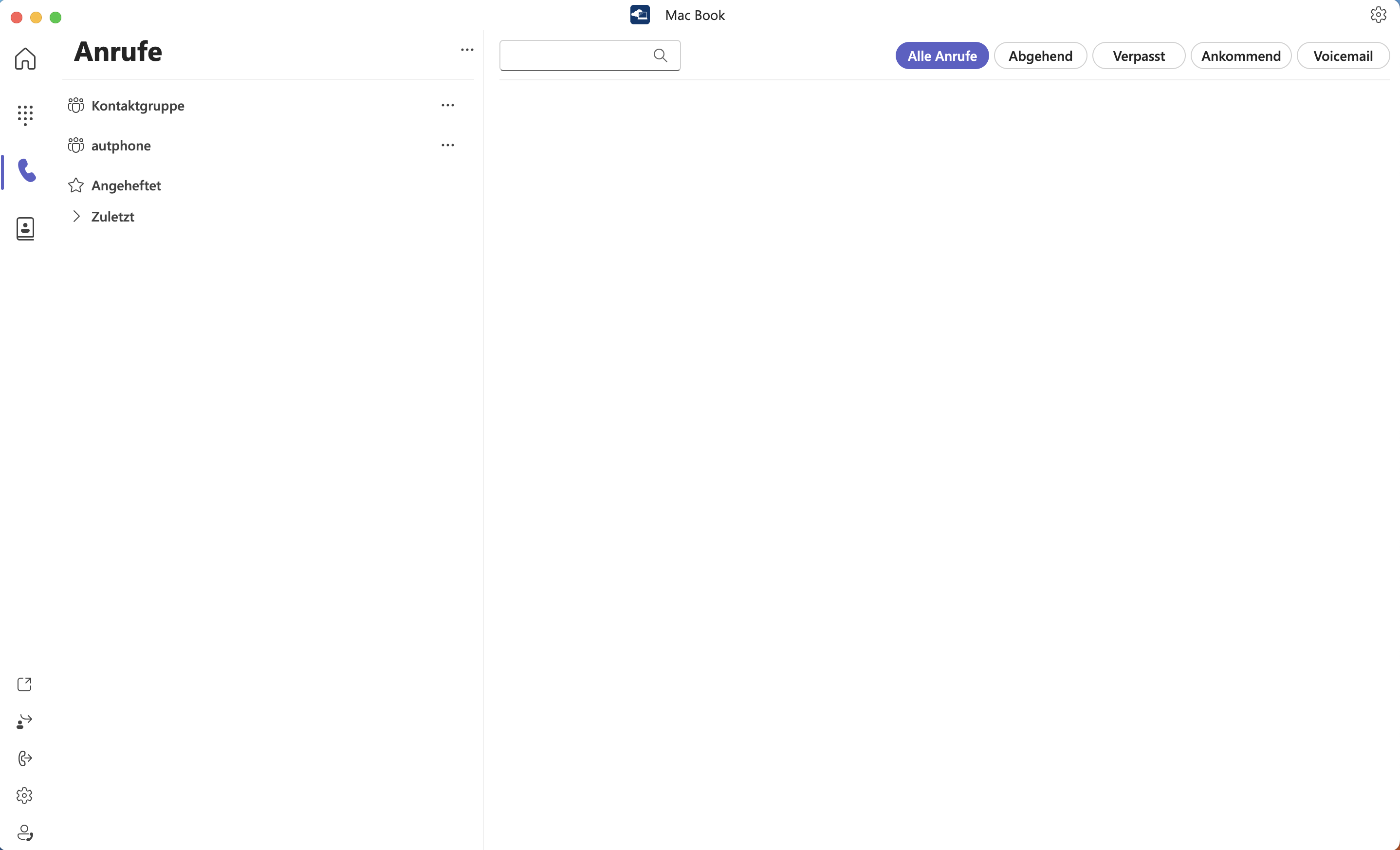Filter by Ankommend calls
The image size is (1400, 850).
point(1240,55)
